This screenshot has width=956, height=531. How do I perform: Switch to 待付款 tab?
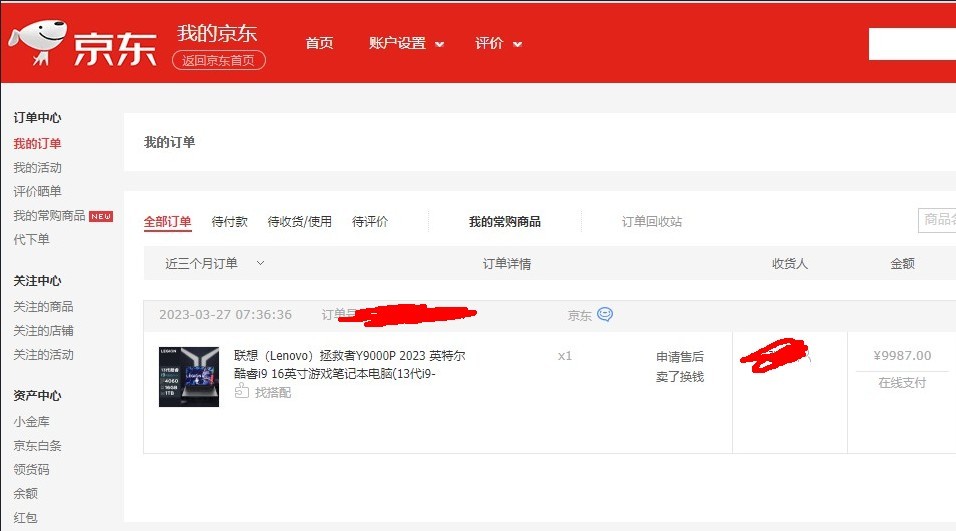230,222
